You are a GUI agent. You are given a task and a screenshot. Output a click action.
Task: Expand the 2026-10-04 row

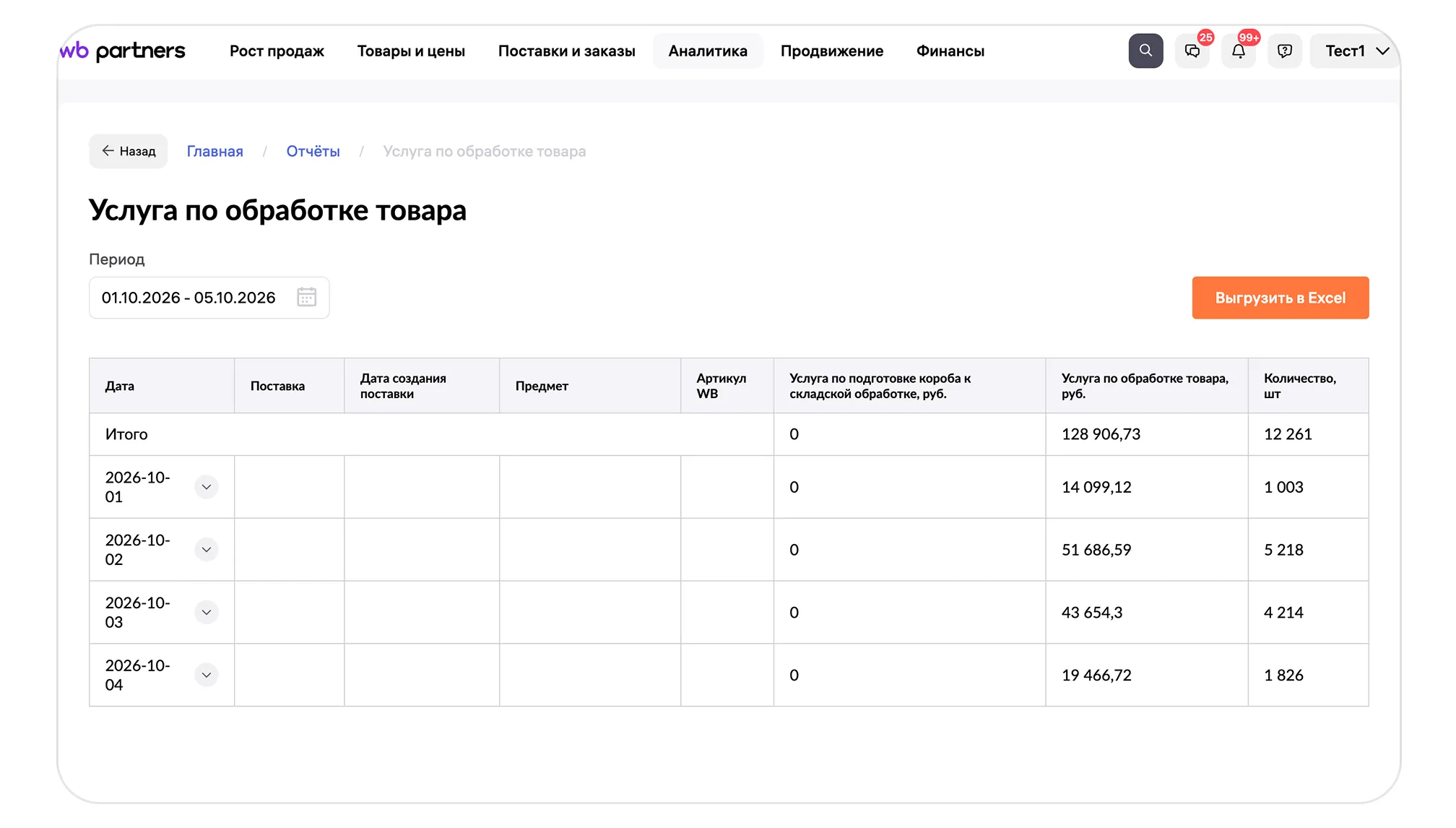(207, 675)
